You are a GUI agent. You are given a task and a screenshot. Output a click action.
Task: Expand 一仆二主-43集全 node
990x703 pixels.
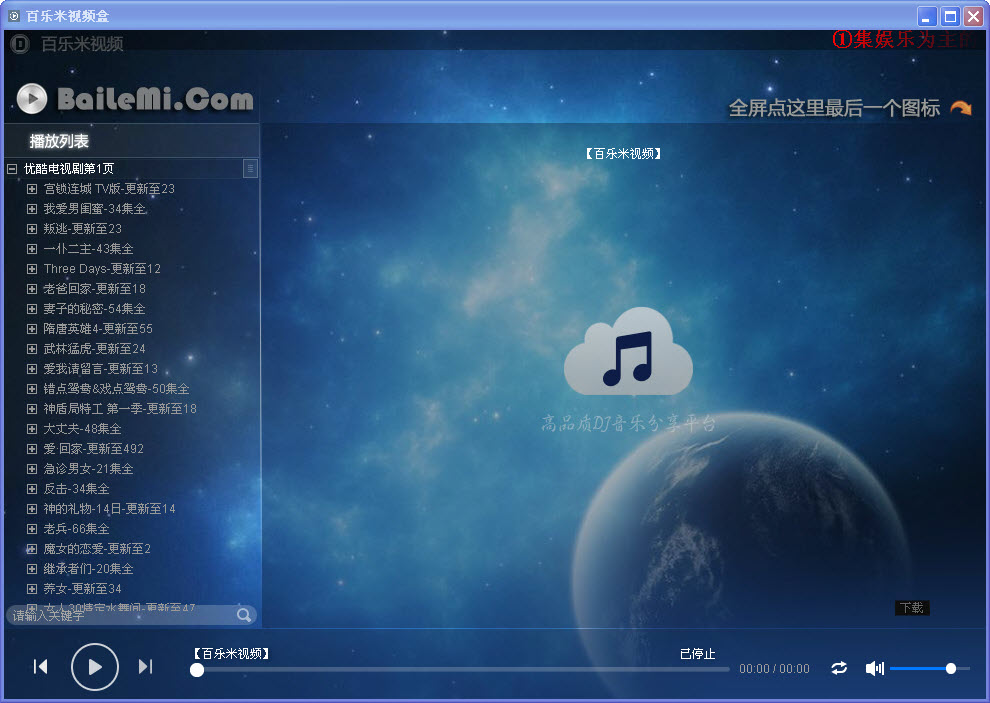[32, 249]
